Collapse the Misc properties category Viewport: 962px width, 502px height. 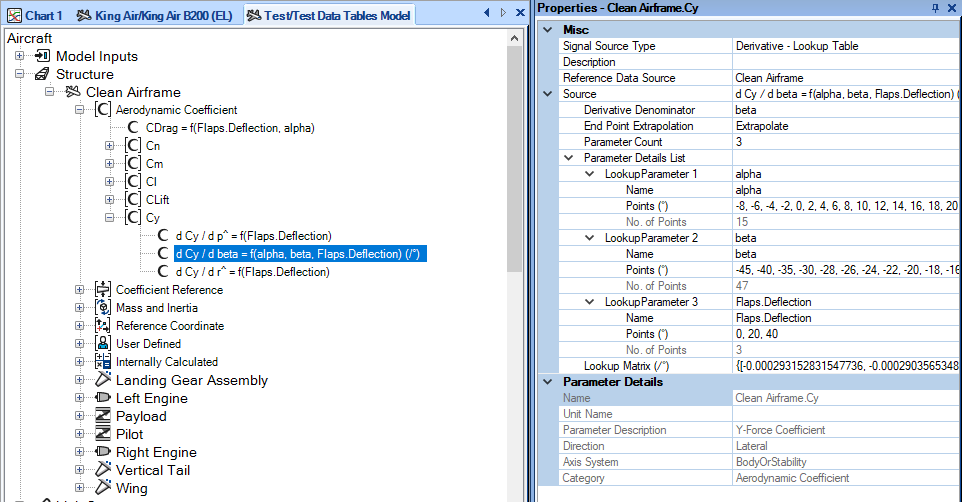(x=548, y=29)
